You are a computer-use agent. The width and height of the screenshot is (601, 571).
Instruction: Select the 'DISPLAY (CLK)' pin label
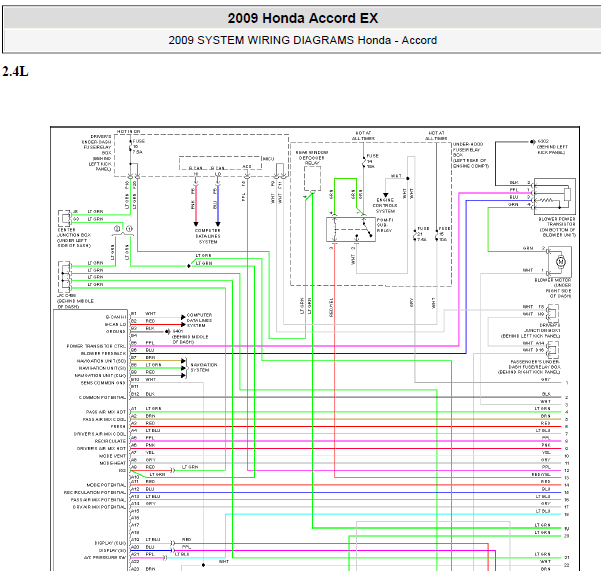(x=110, y=543)
